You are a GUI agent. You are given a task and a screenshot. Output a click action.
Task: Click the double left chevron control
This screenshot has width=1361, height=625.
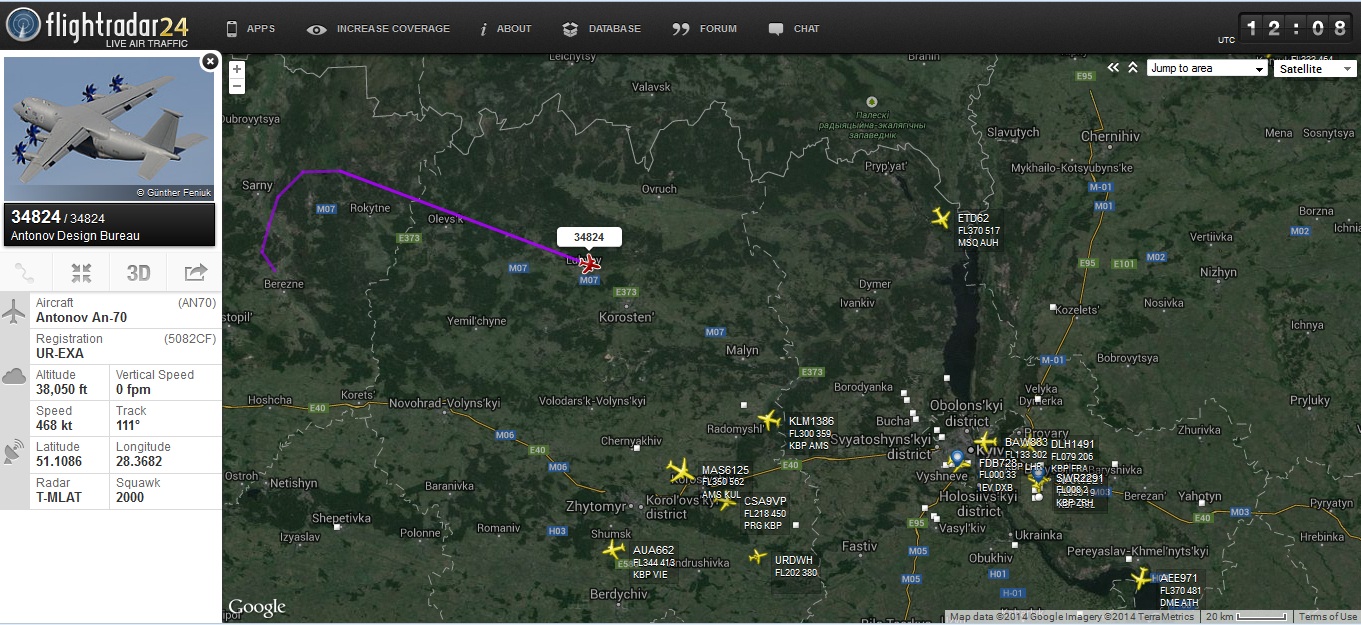coord(1114,68)
